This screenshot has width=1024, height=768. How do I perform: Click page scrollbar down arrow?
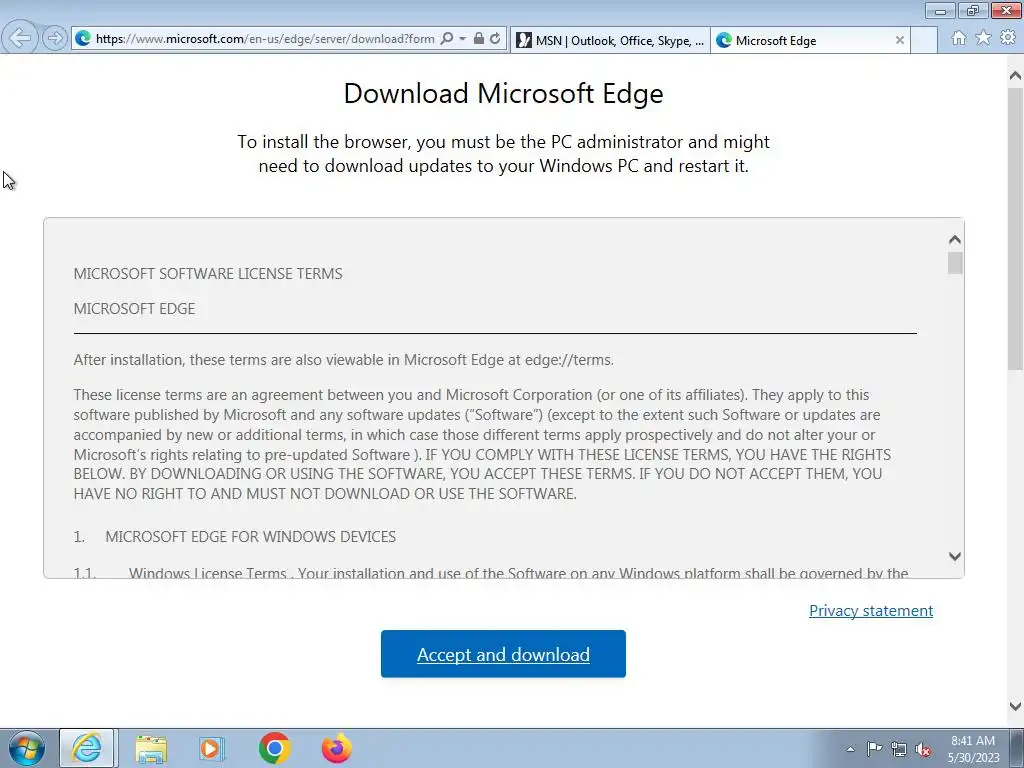[1015, 706]
